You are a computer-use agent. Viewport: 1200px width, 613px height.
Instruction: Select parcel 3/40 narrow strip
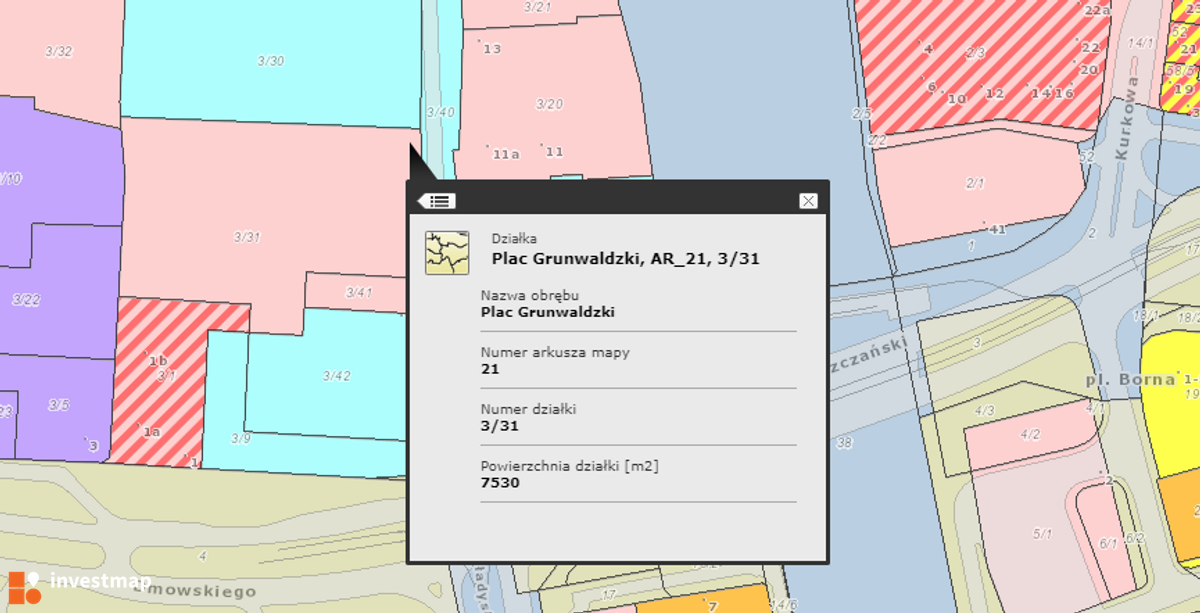(440, 112)
